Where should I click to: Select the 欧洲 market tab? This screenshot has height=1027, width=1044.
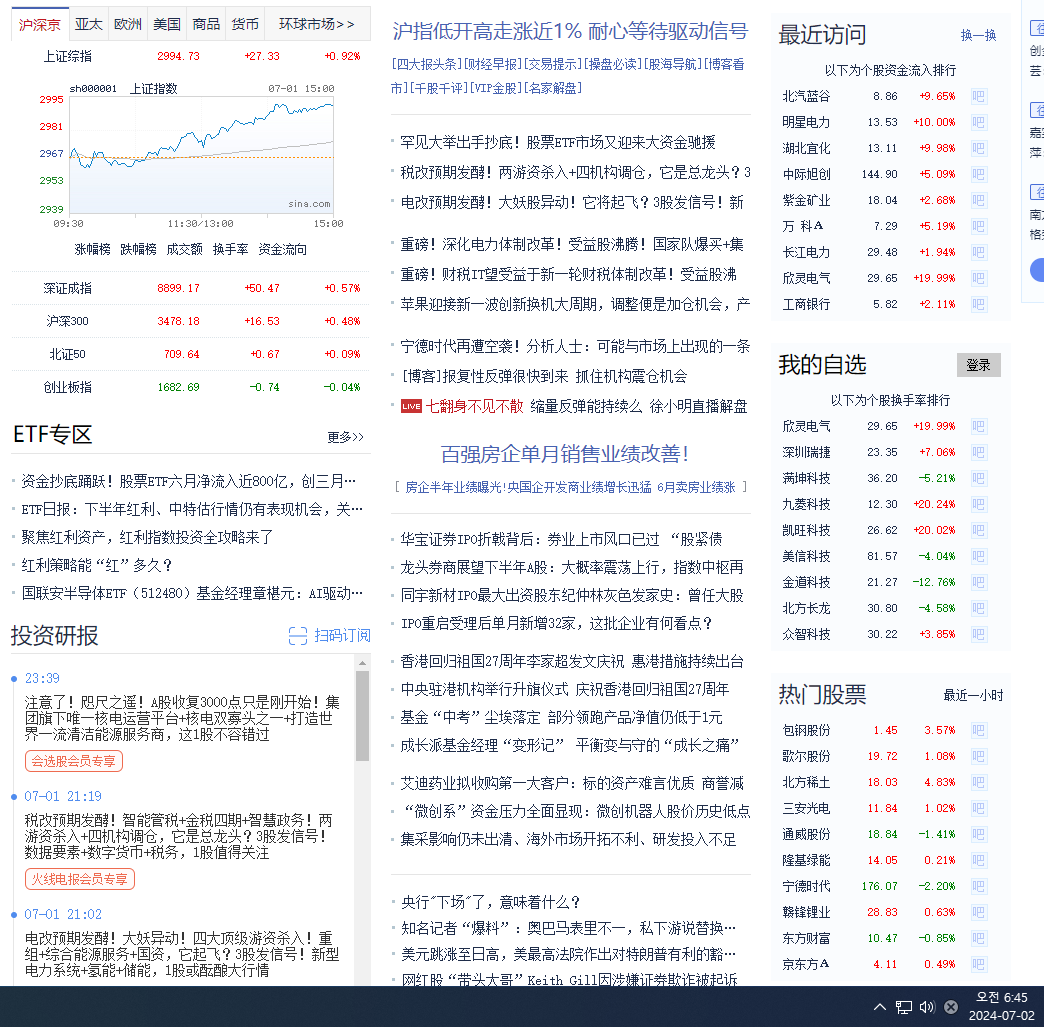(x=127, y=25)
